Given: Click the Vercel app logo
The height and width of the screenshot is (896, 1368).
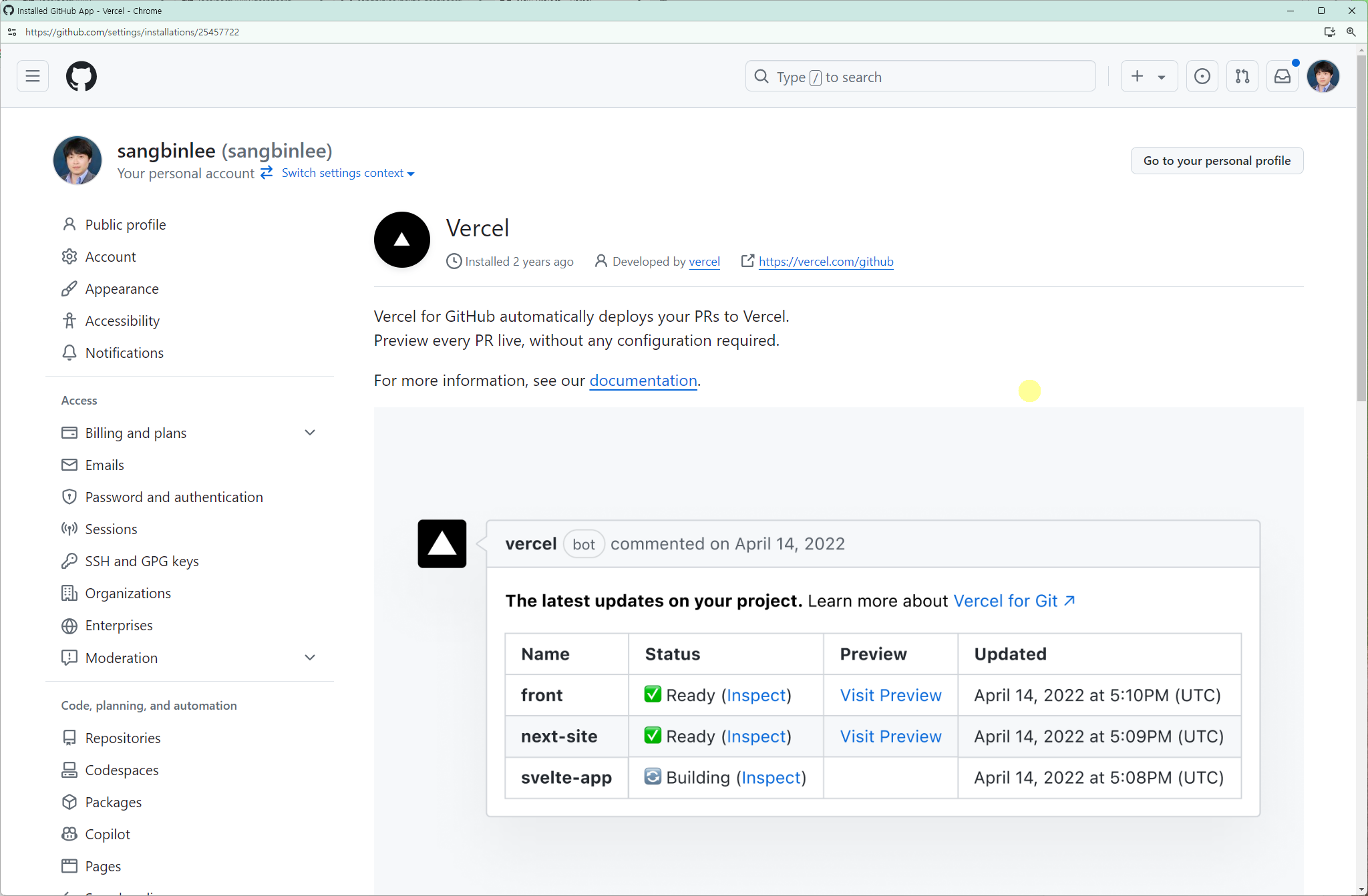Looking at the screenshot, I should click(401, 240).
